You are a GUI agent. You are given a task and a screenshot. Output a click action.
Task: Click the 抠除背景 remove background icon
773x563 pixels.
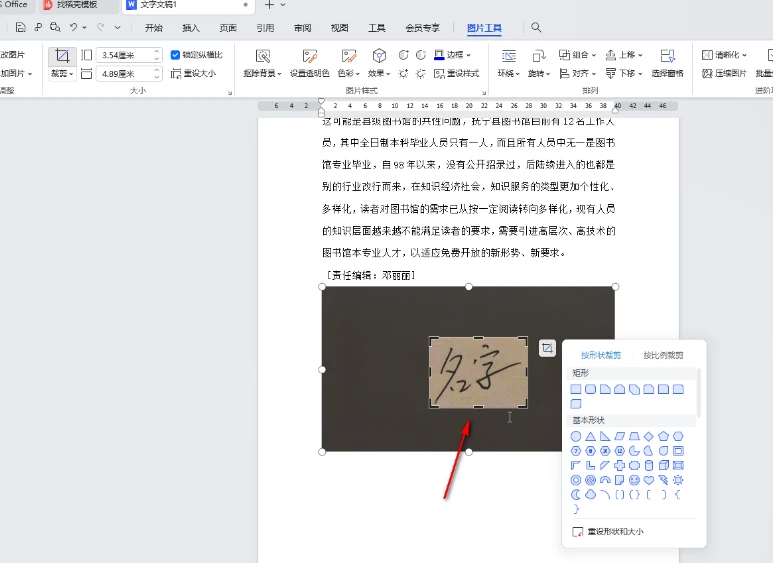[x=263, y=56]
